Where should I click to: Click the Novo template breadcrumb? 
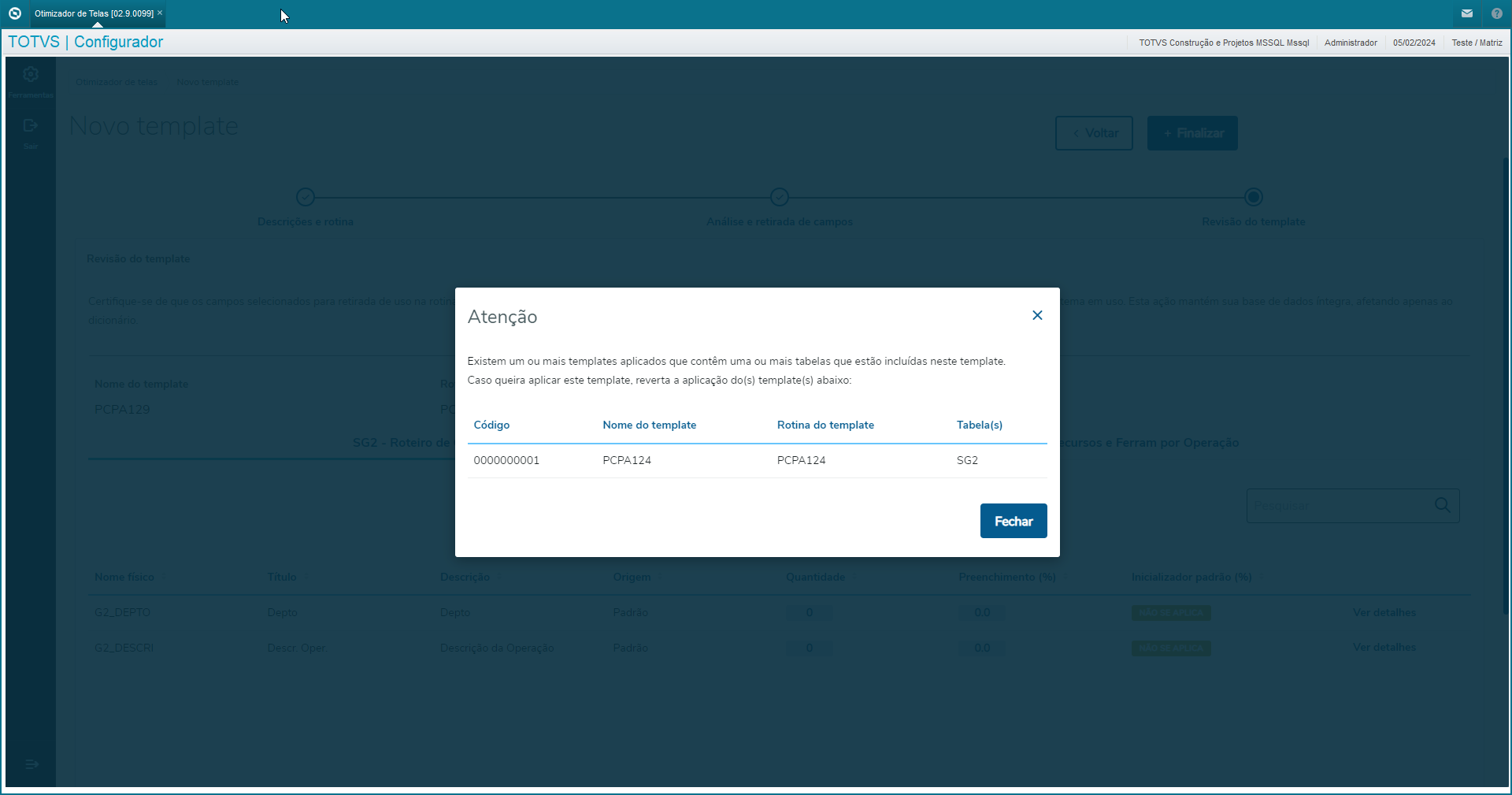point(207,82)
